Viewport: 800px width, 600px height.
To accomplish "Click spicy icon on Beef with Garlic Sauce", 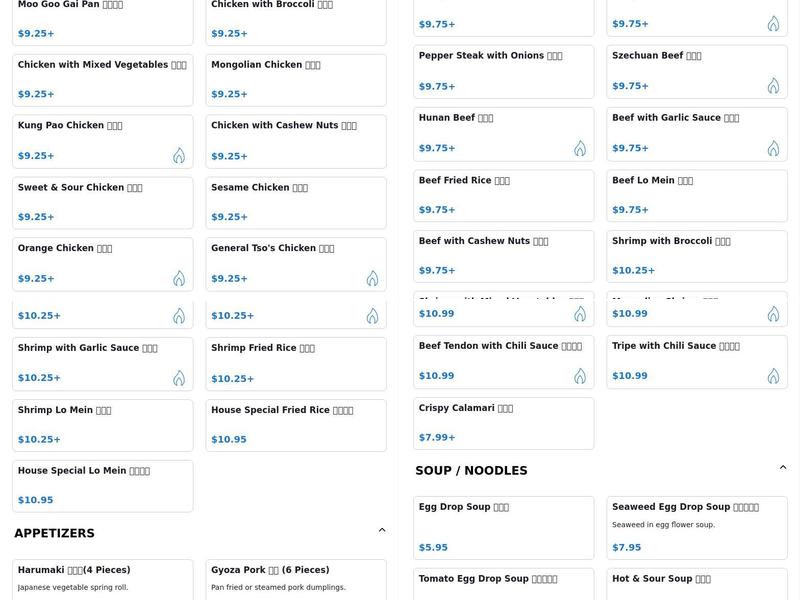I will (x=773, y=148).
